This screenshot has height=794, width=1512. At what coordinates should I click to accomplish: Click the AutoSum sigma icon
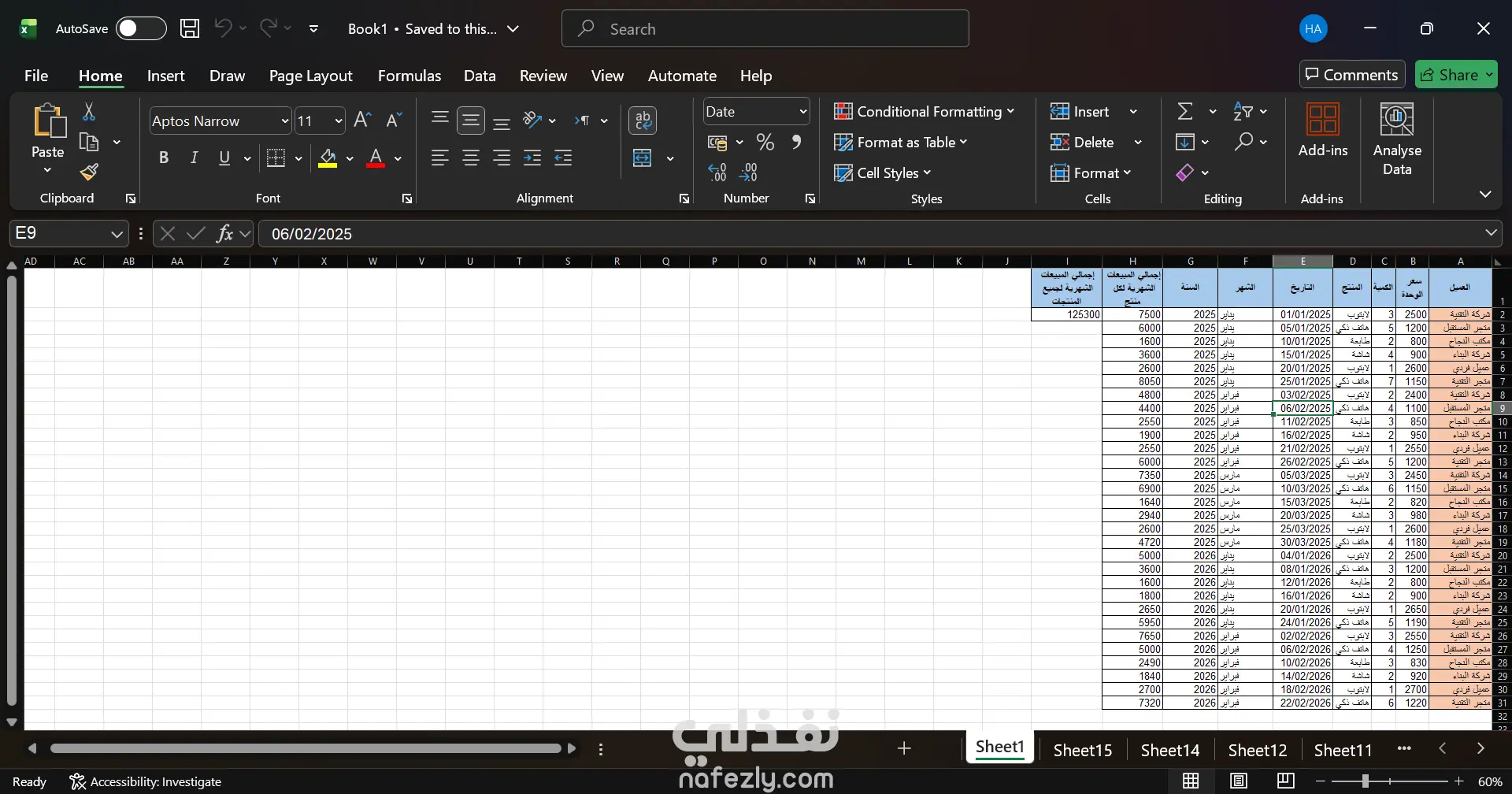pos(1184,112)
